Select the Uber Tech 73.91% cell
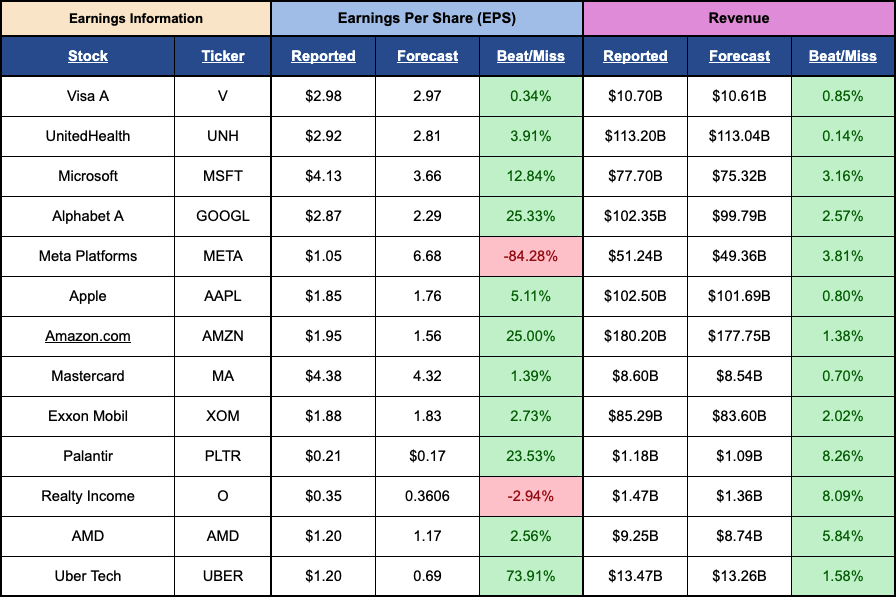896x597 pixels. coord(530,576)
